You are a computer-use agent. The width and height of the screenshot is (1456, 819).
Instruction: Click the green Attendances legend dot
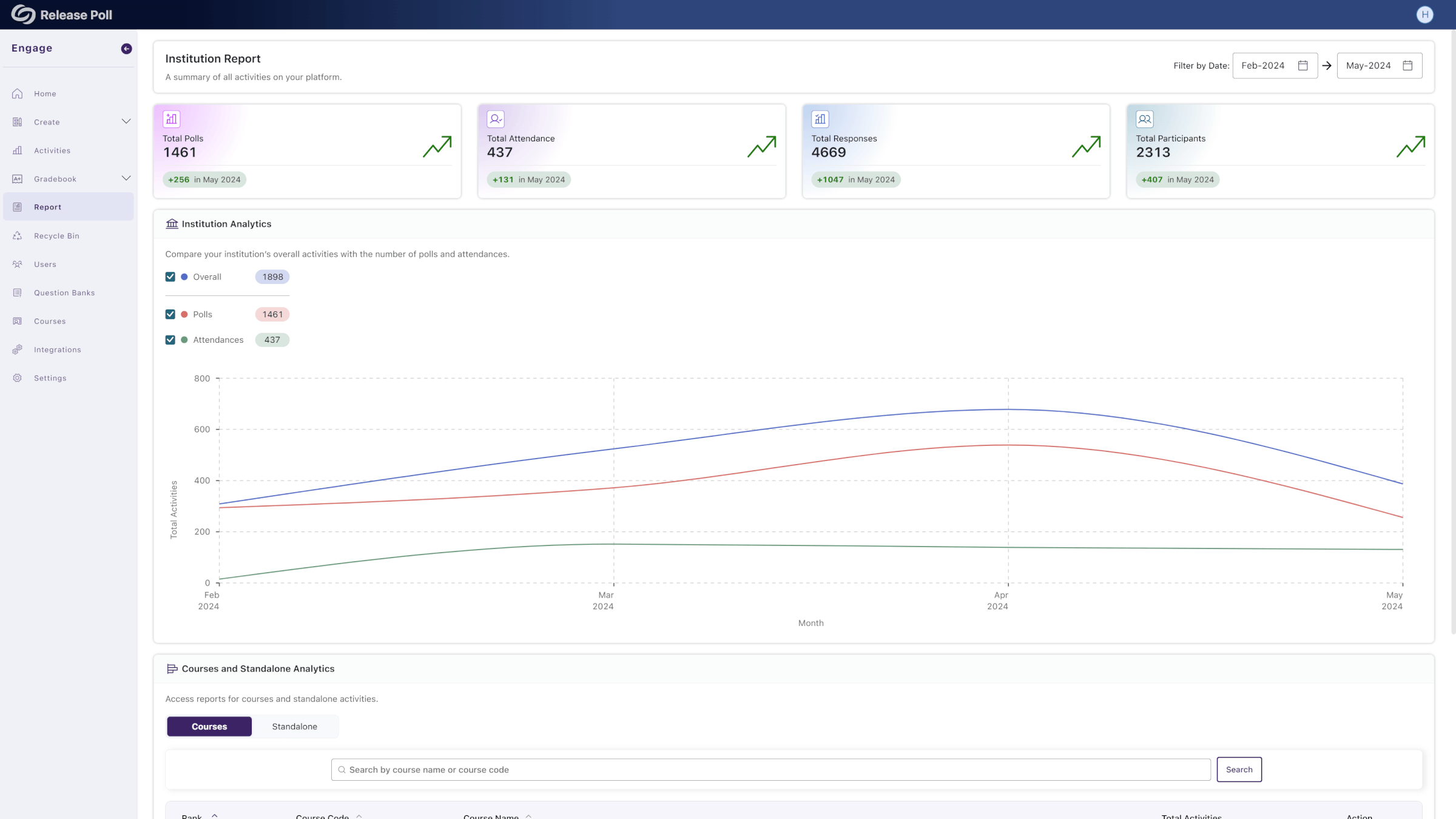pyautogui.click(x=184, y=340)
